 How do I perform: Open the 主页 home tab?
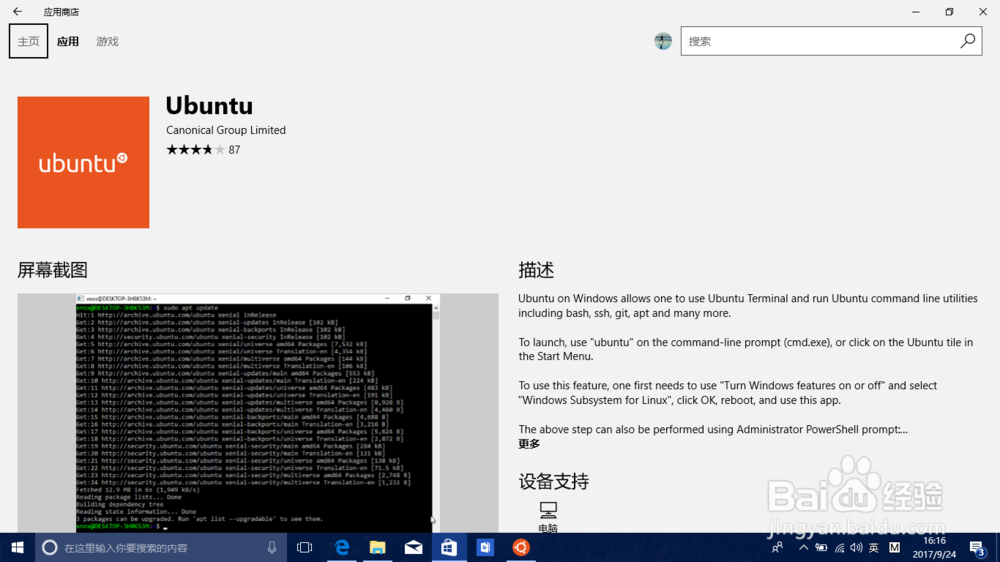[28, 41]
